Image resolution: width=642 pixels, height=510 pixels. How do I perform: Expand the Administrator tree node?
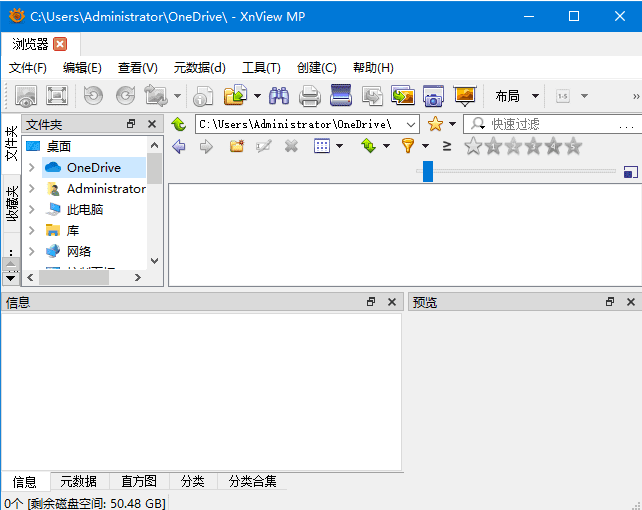tap(32, 188)
